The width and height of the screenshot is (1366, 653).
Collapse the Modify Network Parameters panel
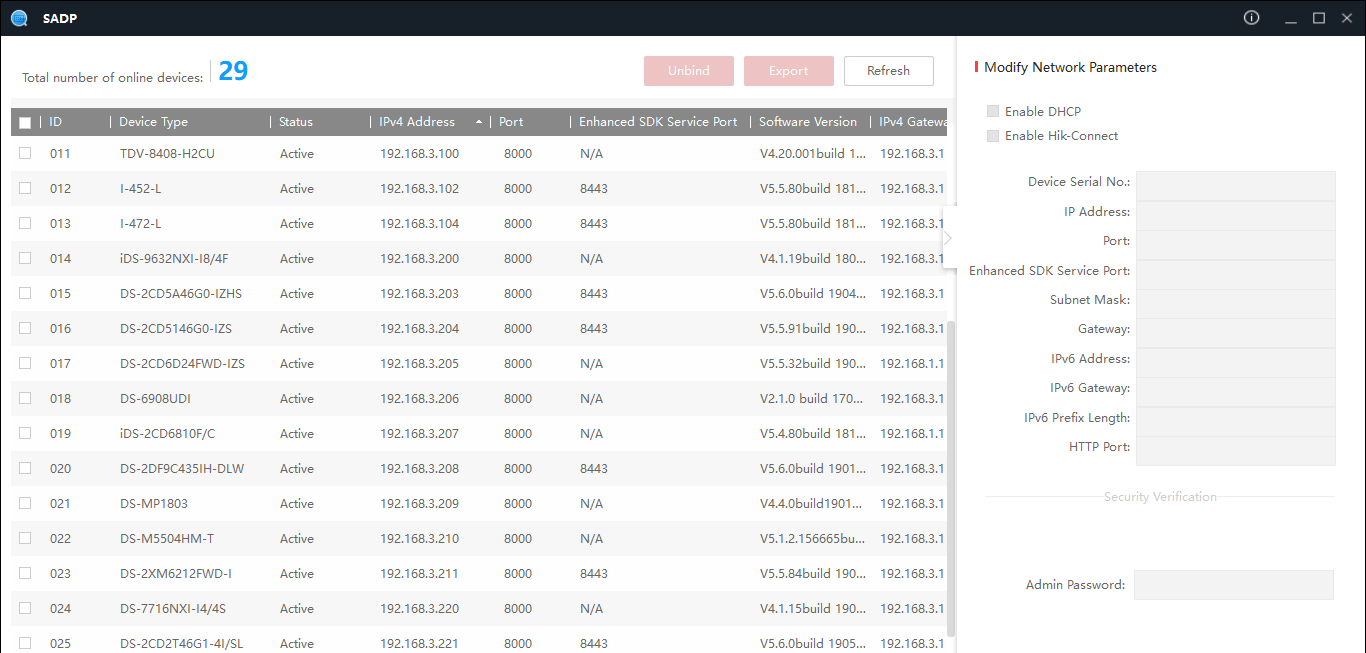point(947,238)
